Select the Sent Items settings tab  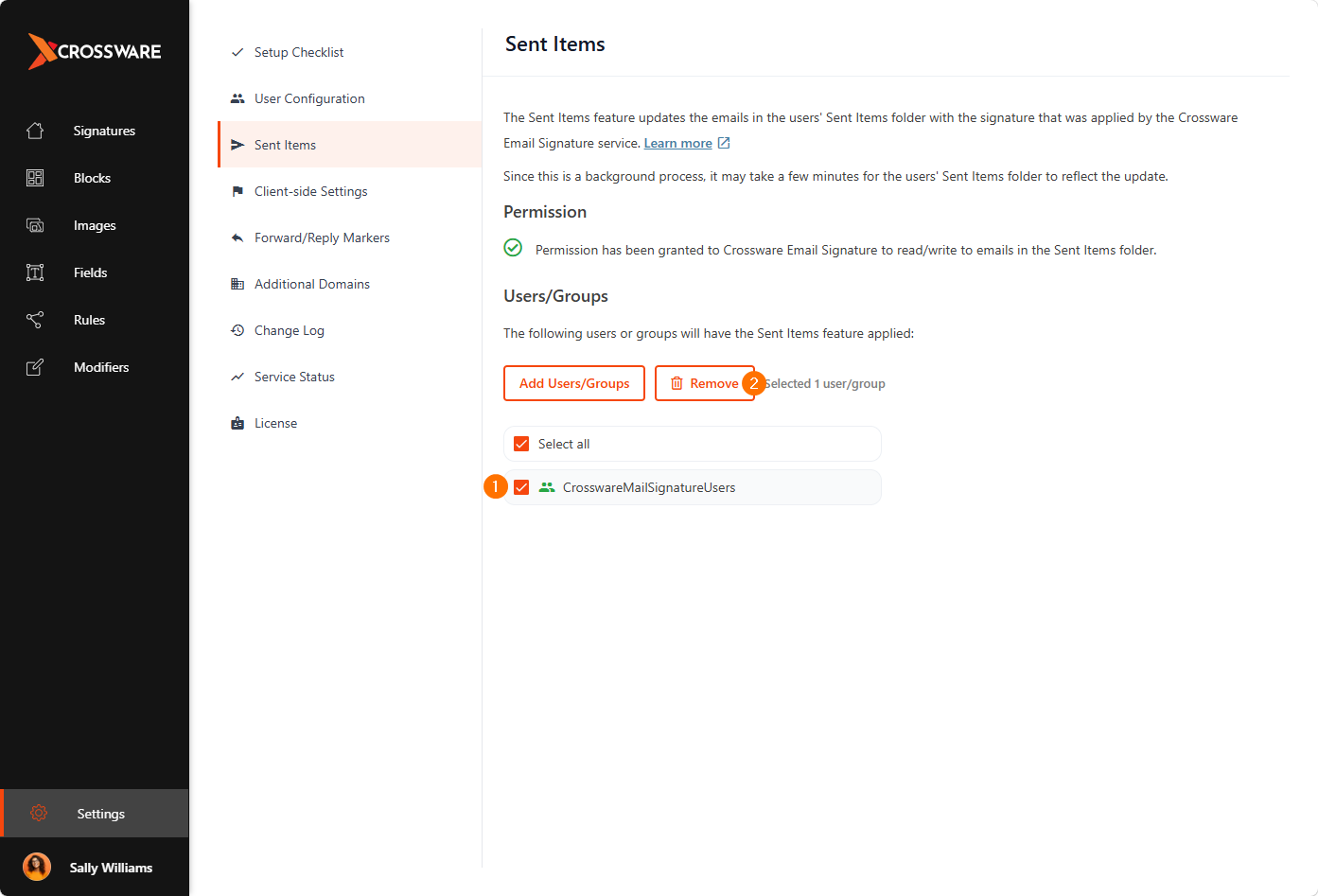(x=349, y=145)
